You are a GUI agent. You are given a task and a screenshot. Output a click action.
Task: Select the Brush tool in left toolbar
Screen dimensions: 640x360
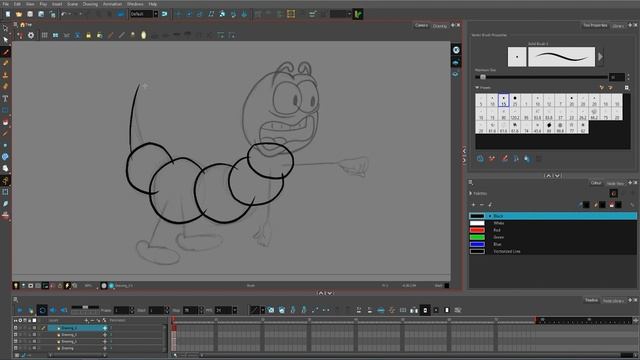pyautogui.click(x=5, y=52)
